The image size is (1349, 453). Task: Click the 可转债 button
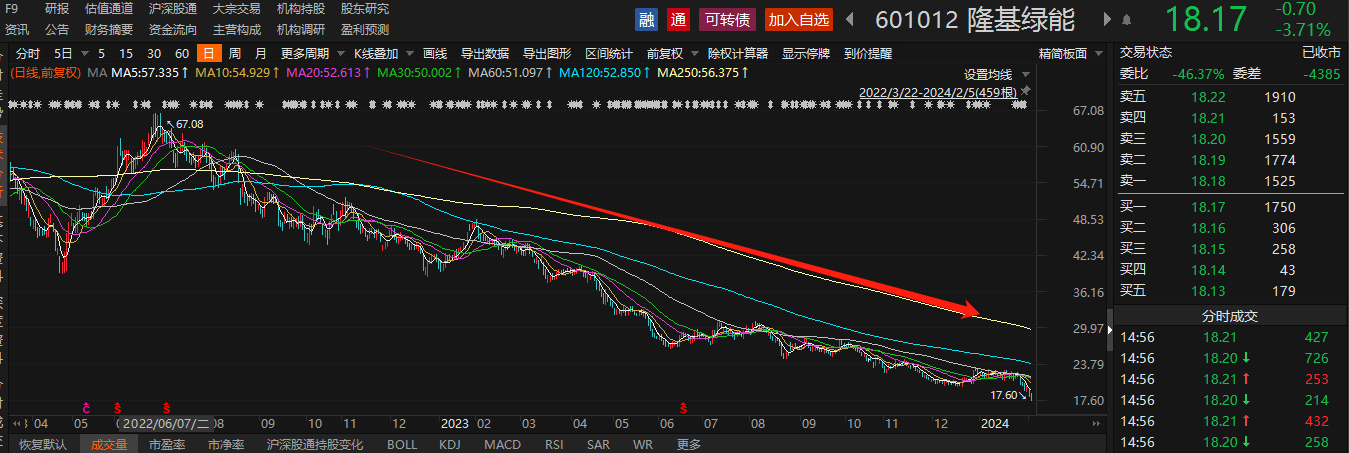coord(727,19)
